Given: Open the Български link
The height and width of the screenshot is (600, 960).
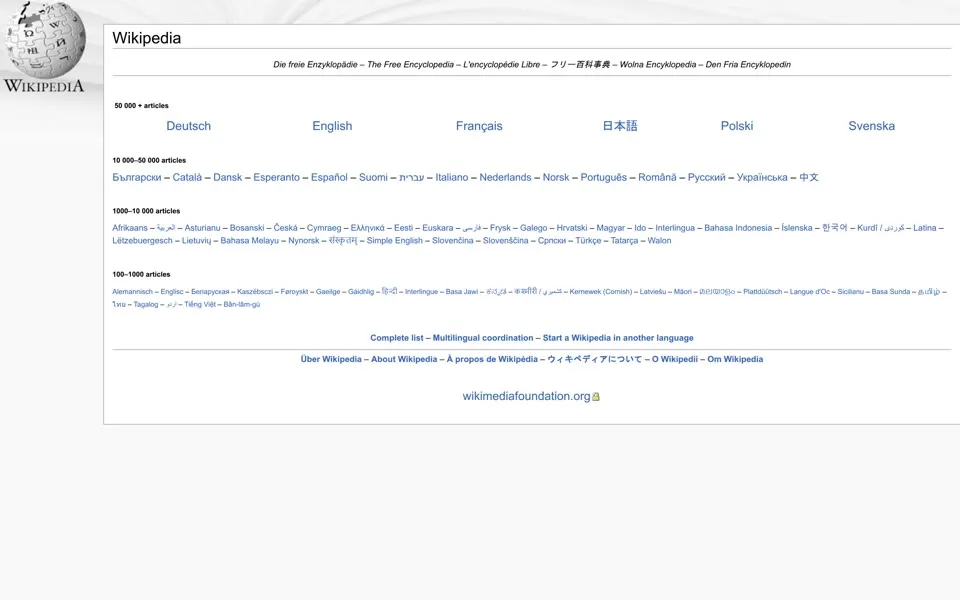Looking at the screenshot, I should [137, 178].
